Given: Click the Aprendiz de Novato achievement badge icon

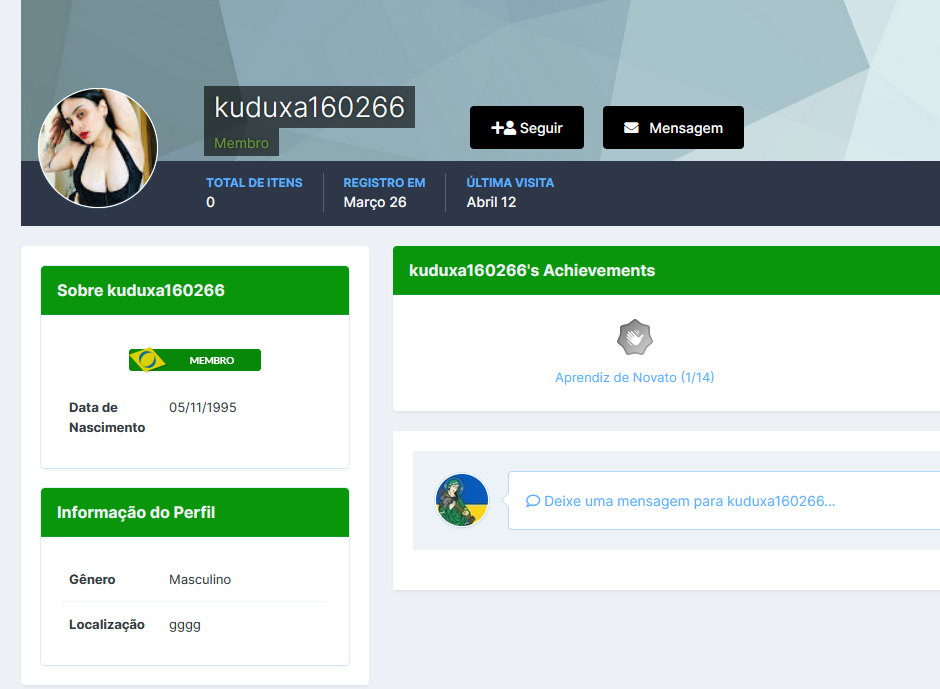Looking at the screenshot, I should pos(635,338).
